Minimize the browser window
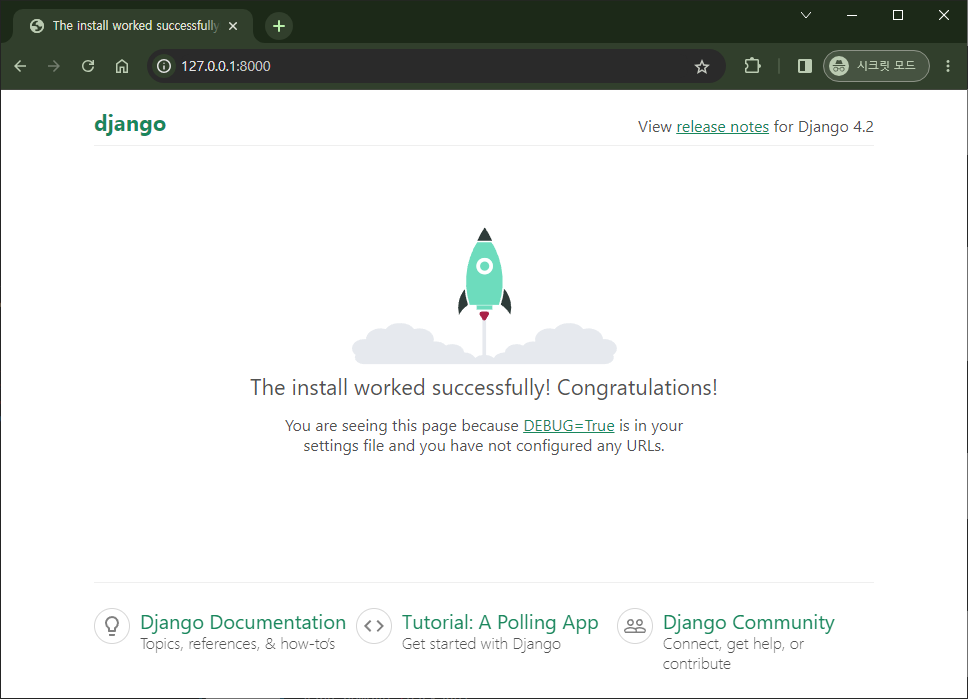Screen dimensions: 968x699 852,15
